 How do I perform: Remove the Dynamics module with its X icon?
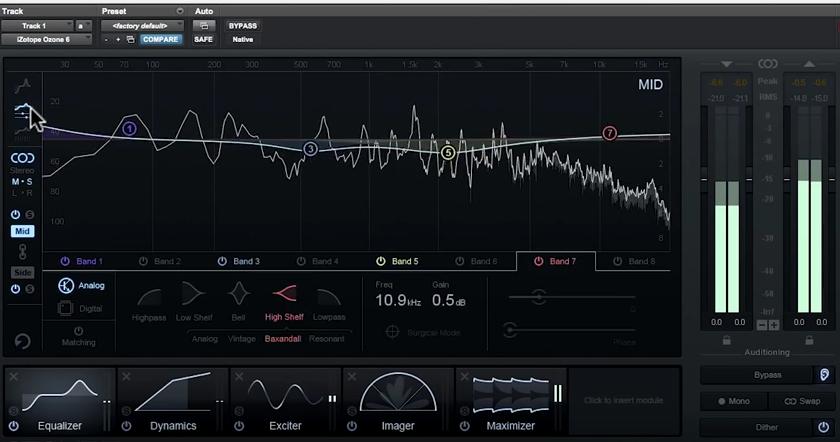coord(126,376)
